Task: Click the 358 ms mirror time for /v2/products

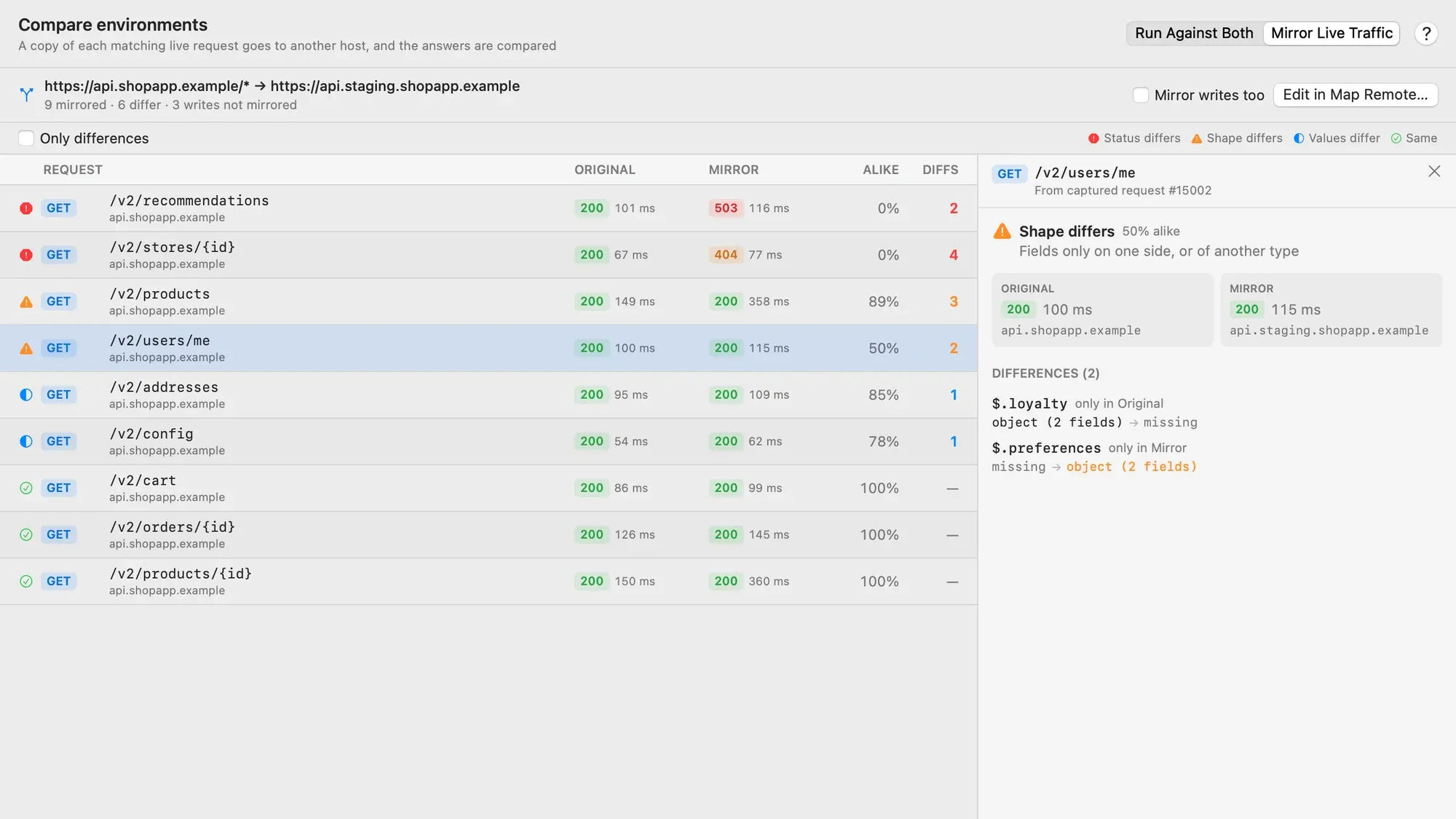Action: click(769, 301)
